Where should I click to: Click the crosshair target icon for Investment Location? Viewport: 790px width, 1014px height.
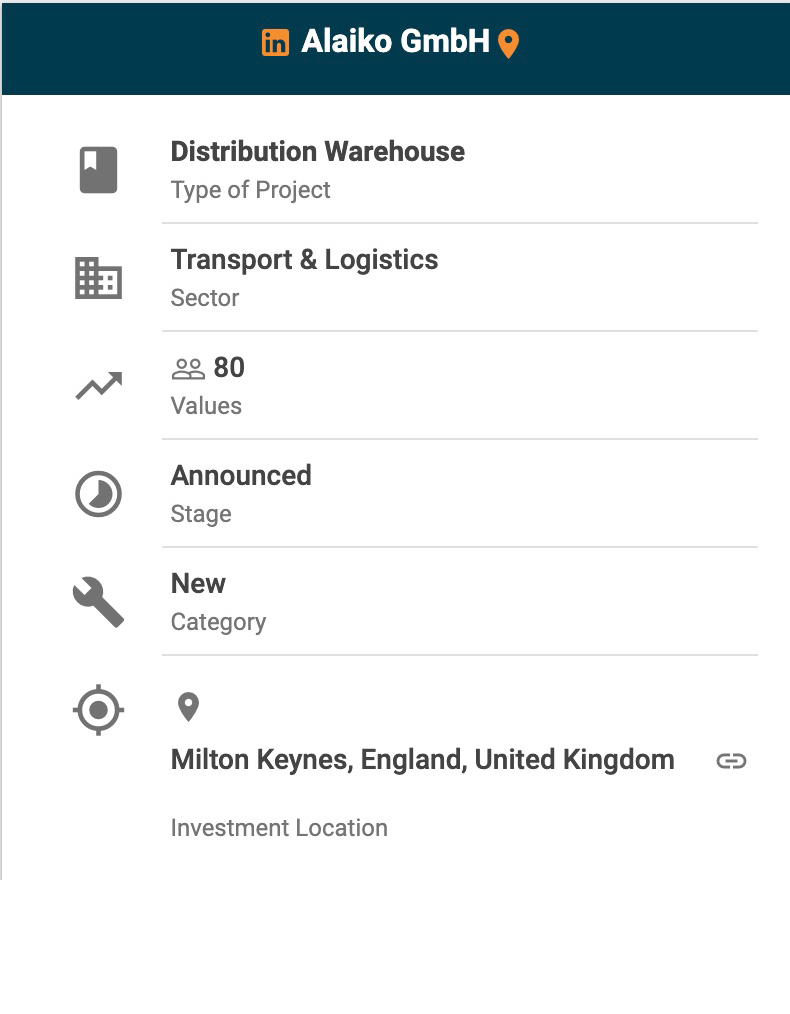99,711
